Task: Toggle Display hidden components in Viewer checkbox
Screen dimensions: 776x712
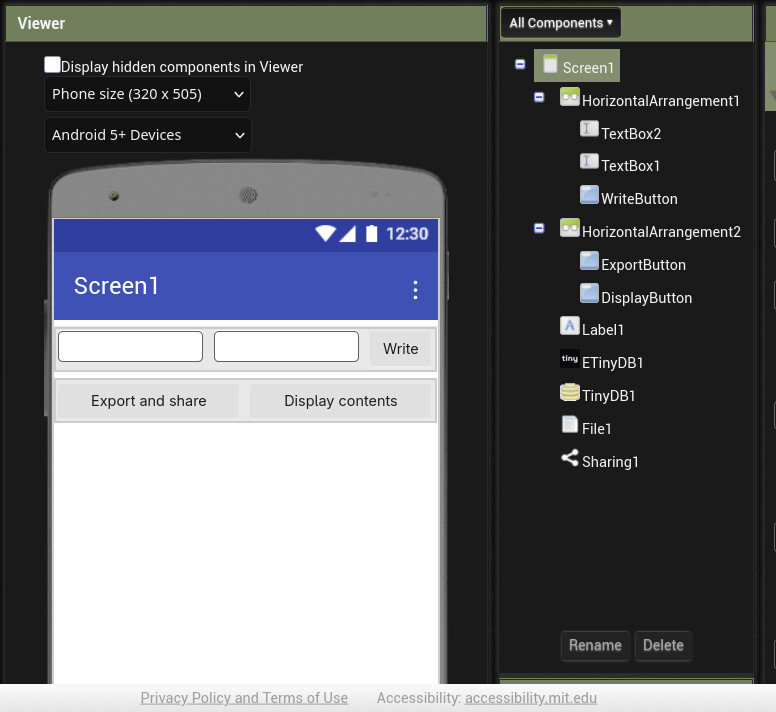Action: pos(52,65)
